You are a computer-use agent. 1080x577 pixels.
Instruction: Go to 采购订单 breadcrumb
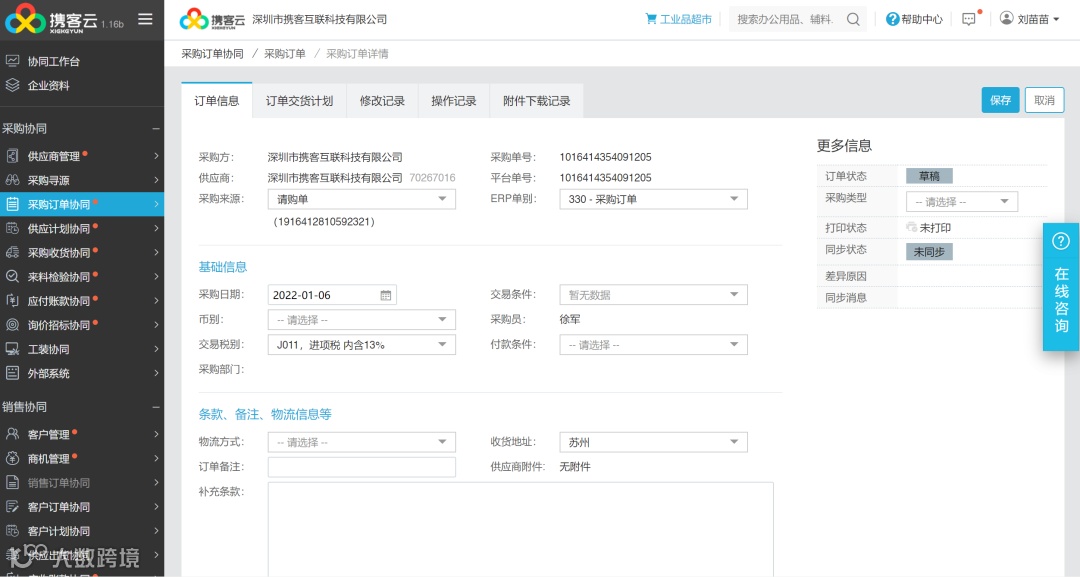pyautogui.click(x=284, y=54)
